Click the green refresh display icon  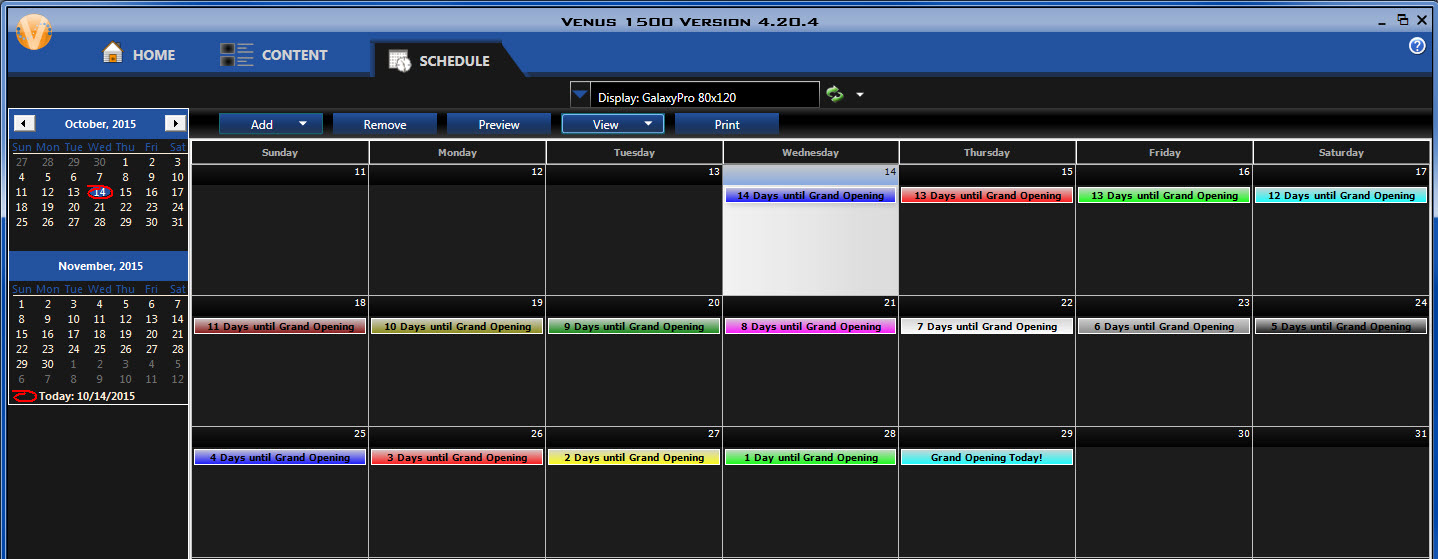click(834, 95)
